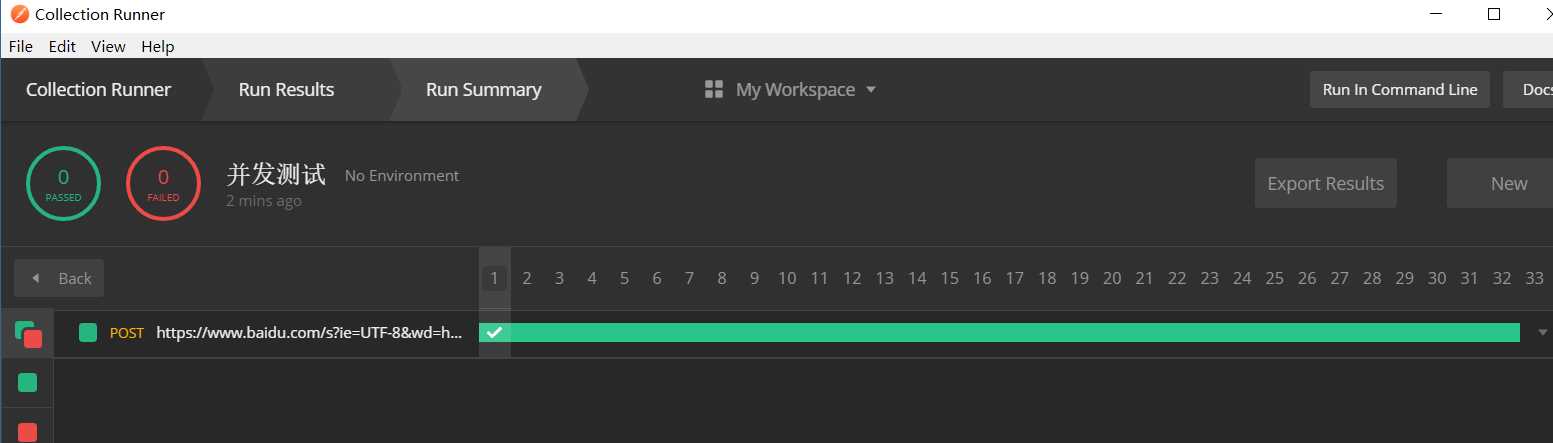Switch to the Run Results tab
The width and height of the screenshot is (1553, 443).
tap(286, 90)
